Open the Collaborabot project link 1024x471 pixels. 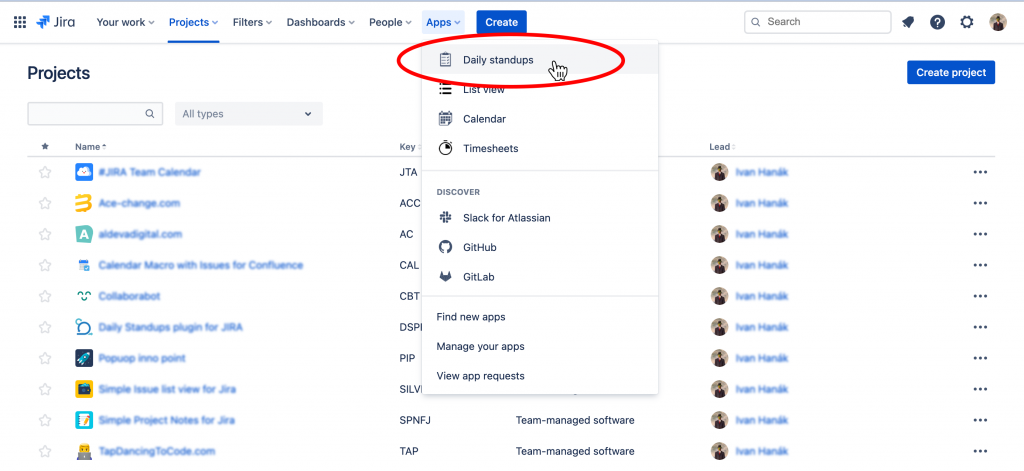tap(129, 296)
